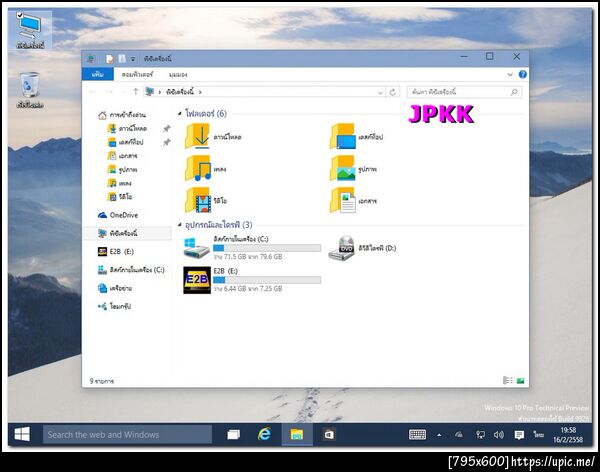The width and height of the screenshot is (600, 472).
Task: Open the network icon in system tray
Action: coord(480,435)
